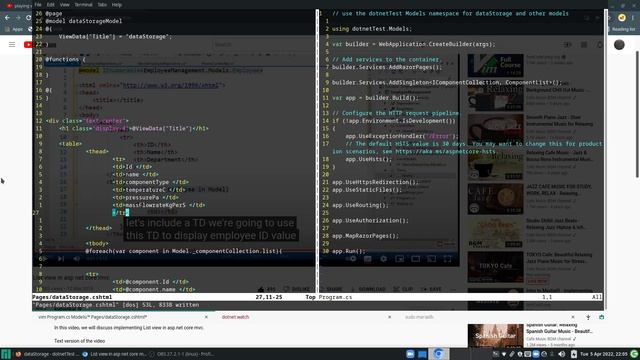The image size is (640, 360).
Task: Click the Zoom icon on the taskbar
Action: [410, 354]
